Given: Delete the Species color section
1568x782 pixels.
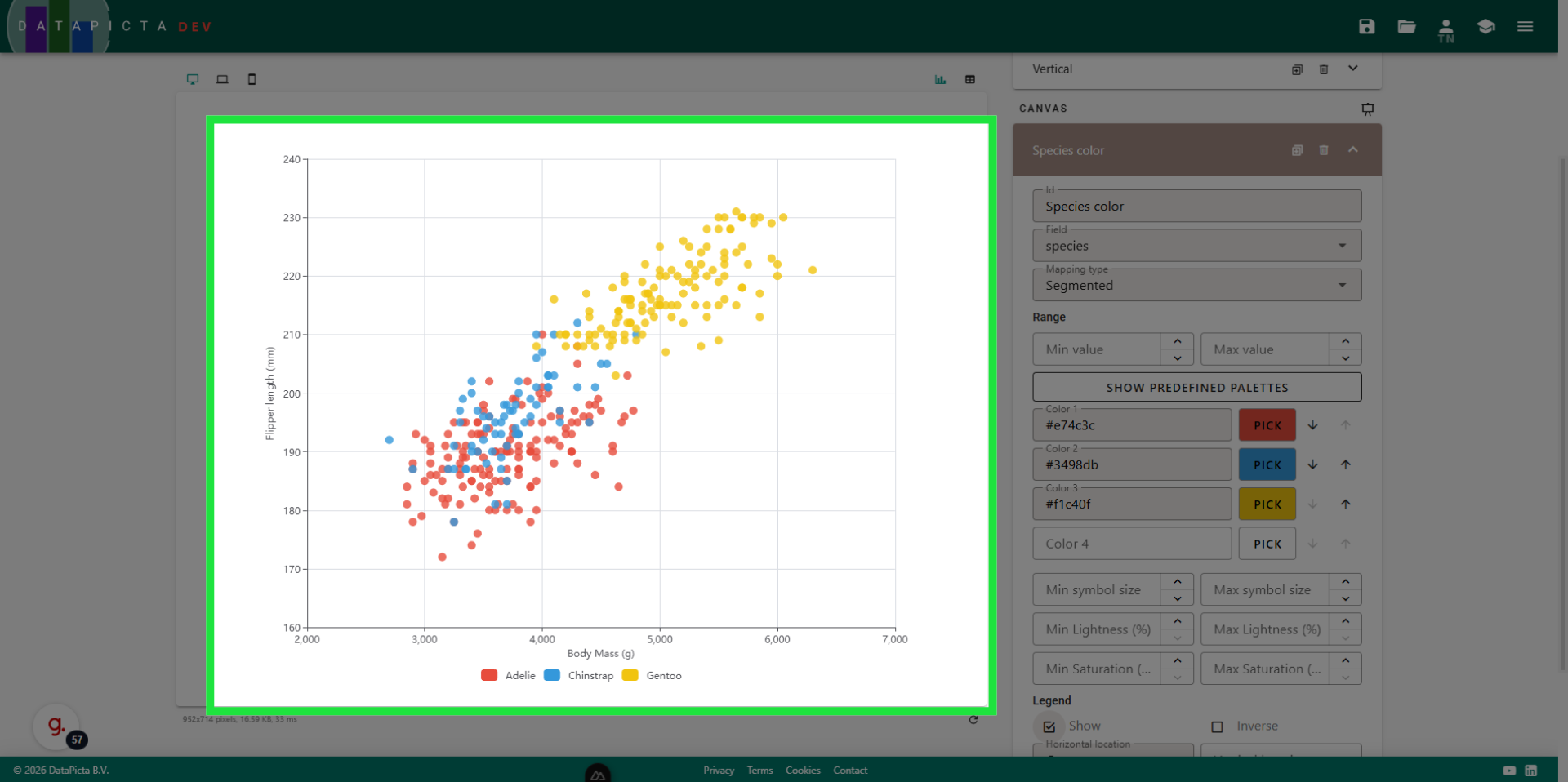Looking at the screenshot, I should 1324,150.
